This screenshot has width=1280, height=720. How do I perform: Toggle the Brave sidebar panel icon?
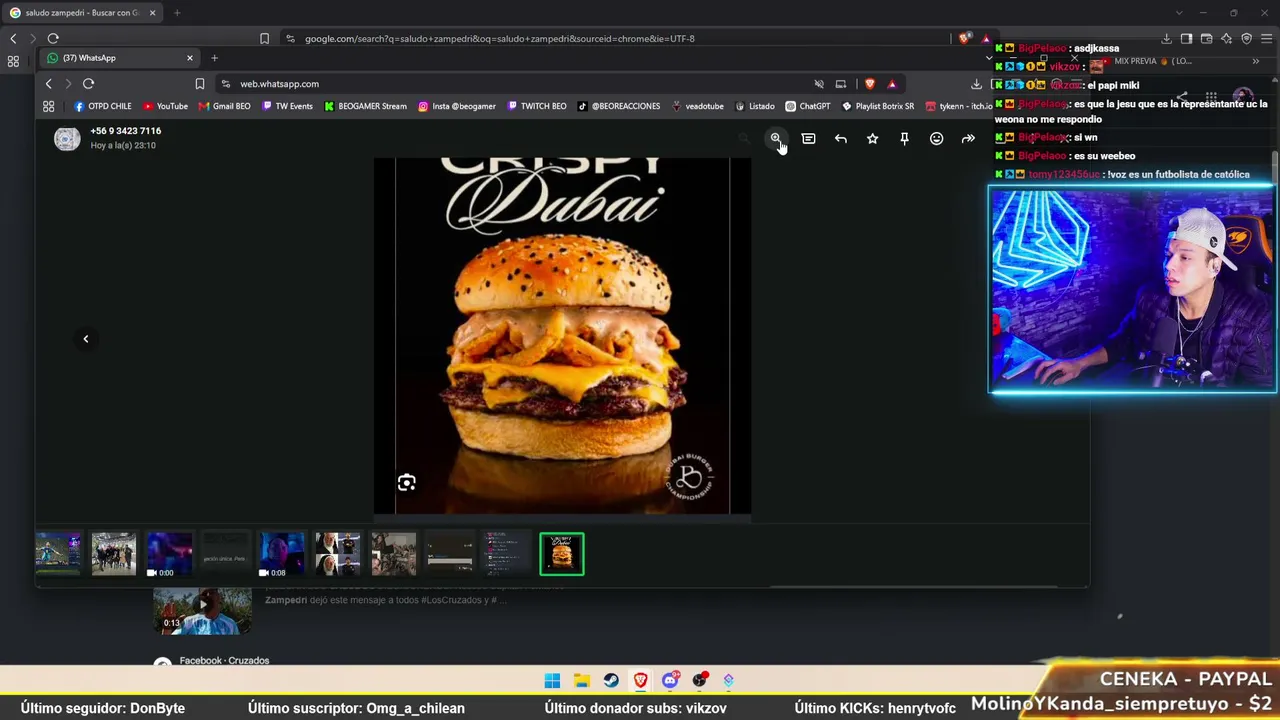[1186, 39]
